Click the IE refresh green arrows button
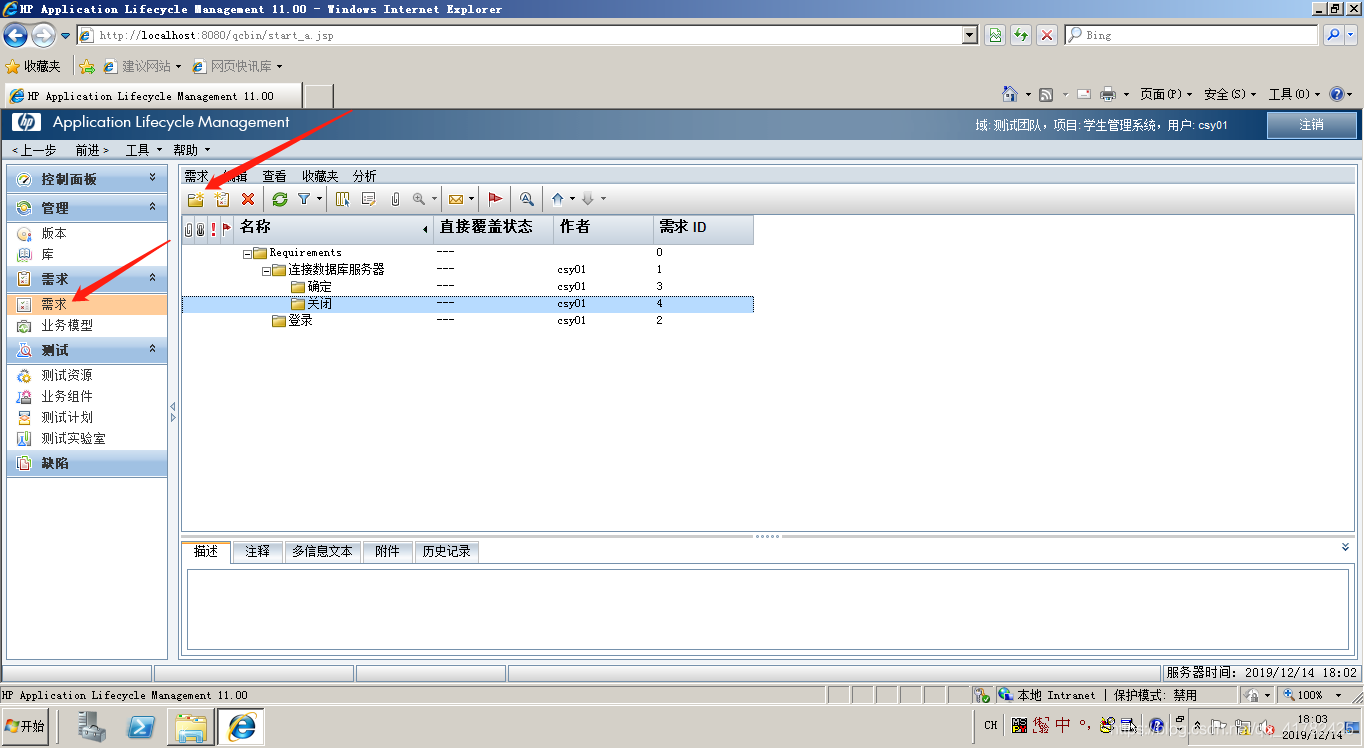Image resolution: width=1364 pixels, height=748 pixels. coord(1021,35)
